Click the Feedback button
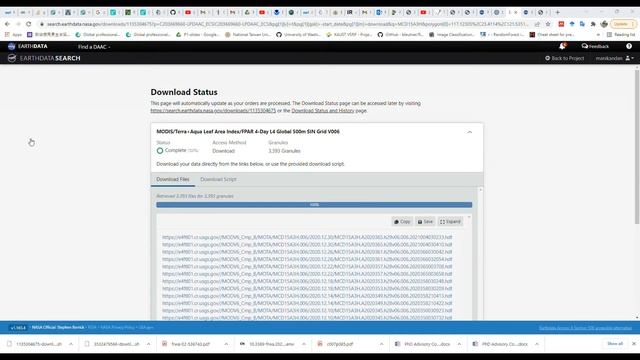The width and height of the screenshot is (640, 360). (x=595, y=47)
